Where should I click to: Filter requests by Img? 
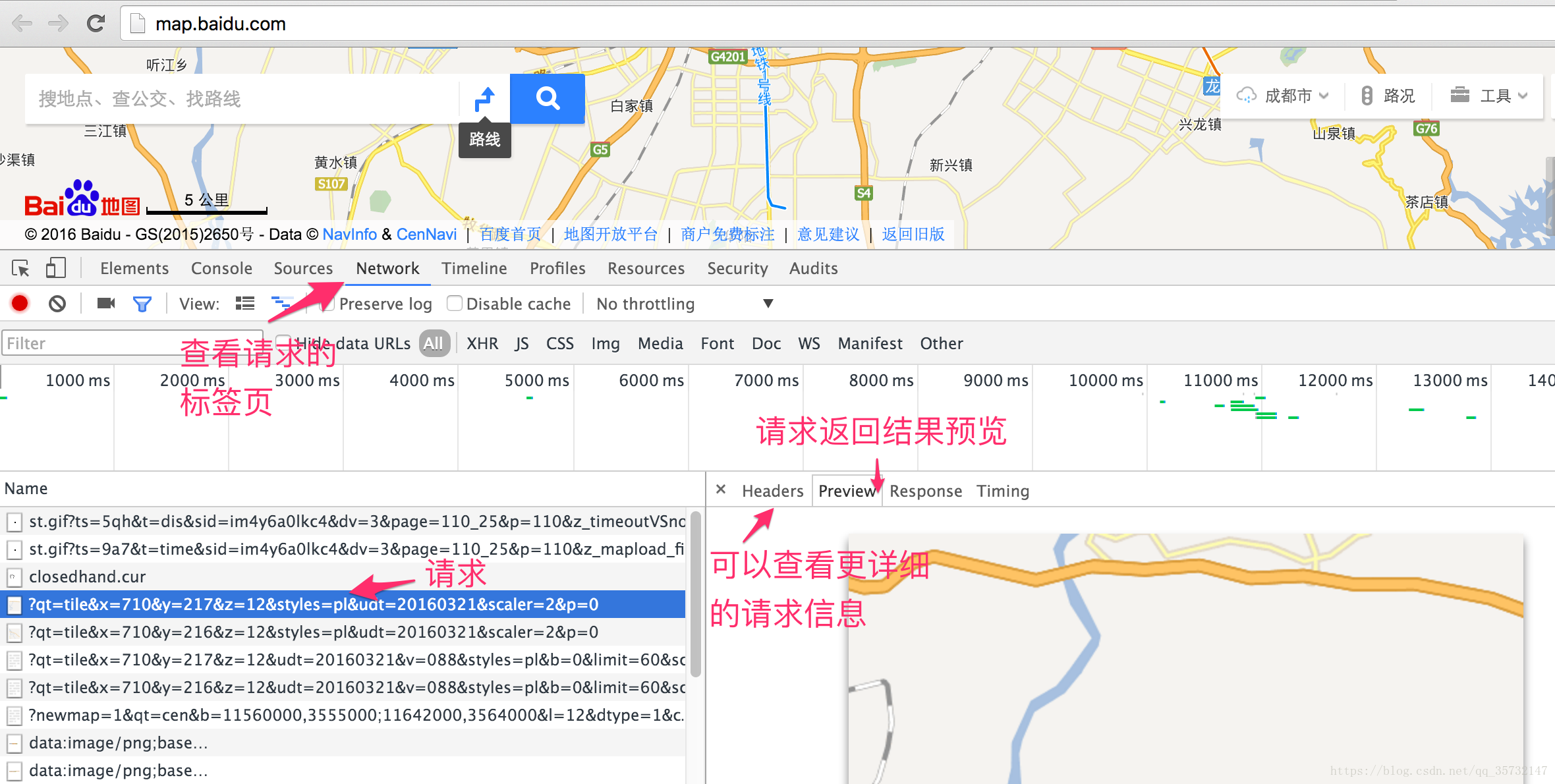(x=606, y=343)
